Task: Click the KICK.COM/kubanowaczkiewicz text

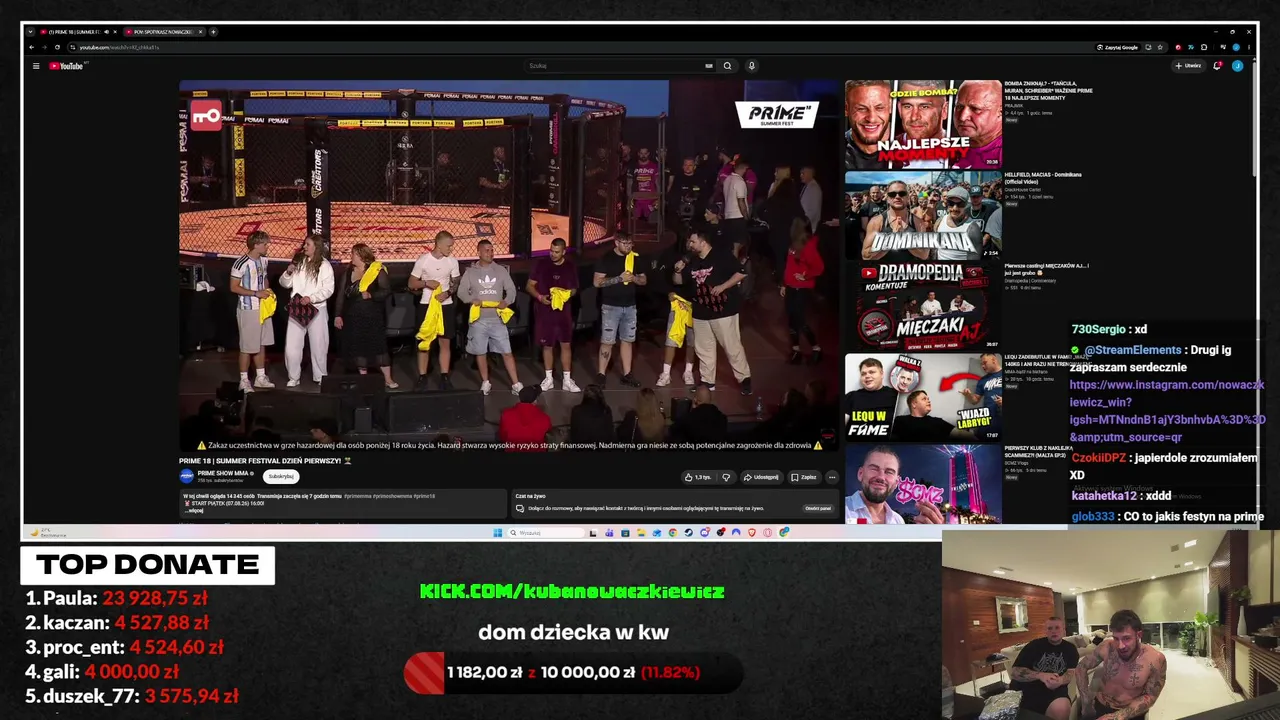Action: [572, 591]
